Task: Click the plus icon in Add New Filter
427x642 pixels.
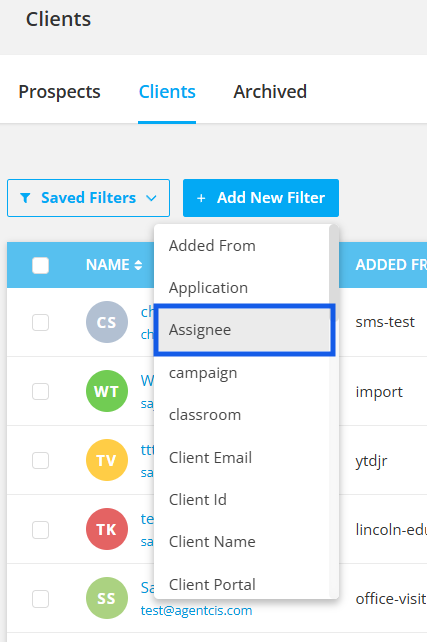Action: (201, 198)
